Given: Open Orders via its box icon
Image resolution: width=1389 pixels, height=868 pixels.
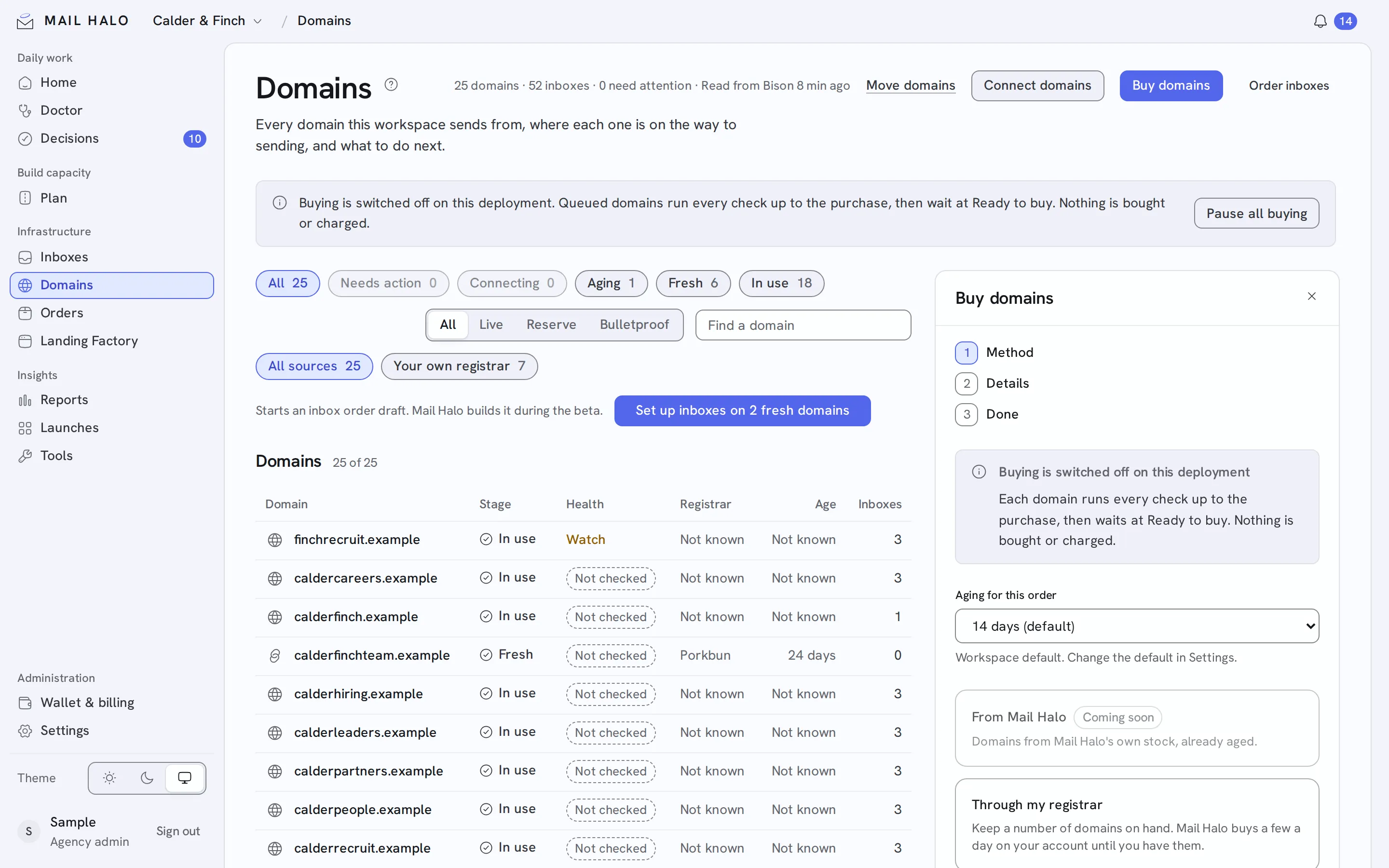Looking at the screenshot, I should tap(25, 313).
